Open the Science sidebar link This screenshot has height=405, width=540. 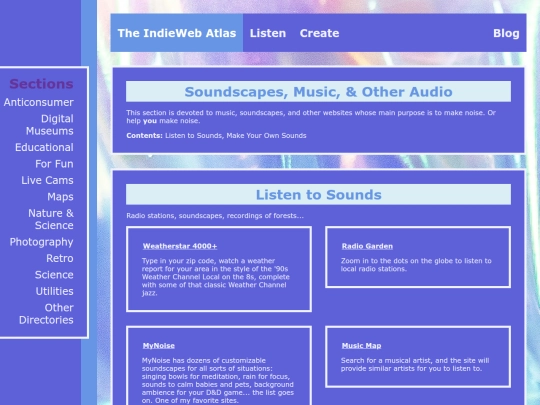[x=54, y=275]
